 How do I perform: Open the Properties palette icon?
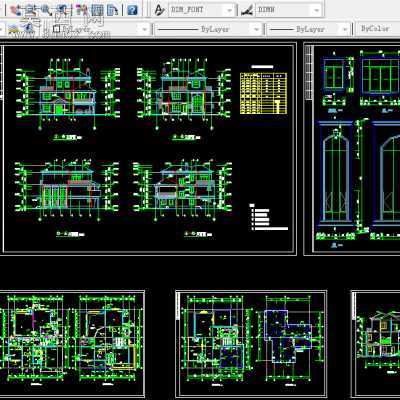(x=81, y=10)
